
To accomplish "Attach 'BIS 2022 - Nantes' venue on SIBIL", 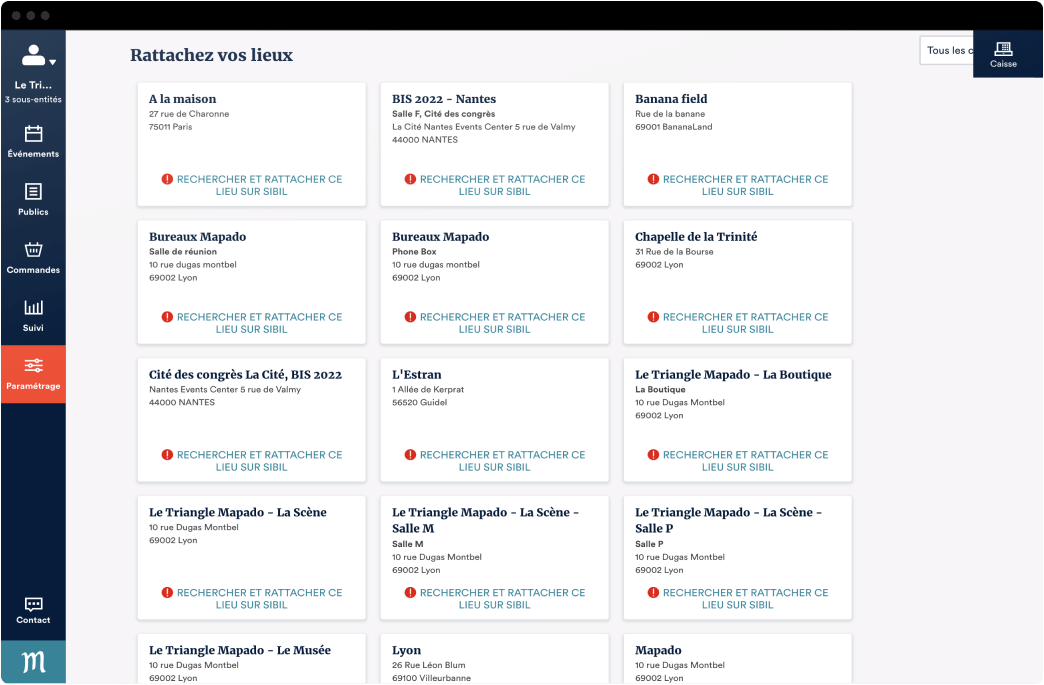I will click(495, 185).
